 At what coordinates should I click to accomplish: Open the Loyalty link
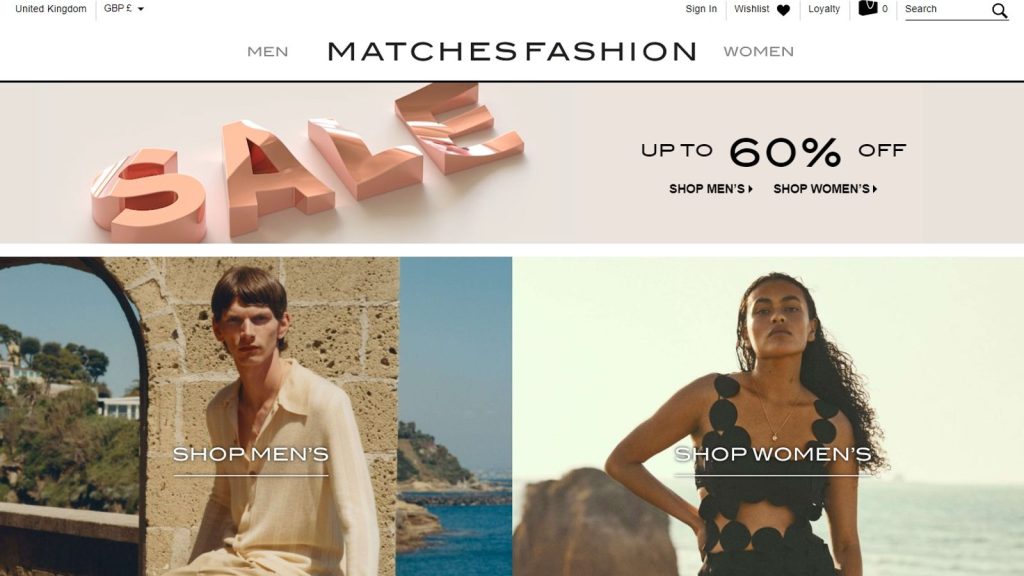824,8
